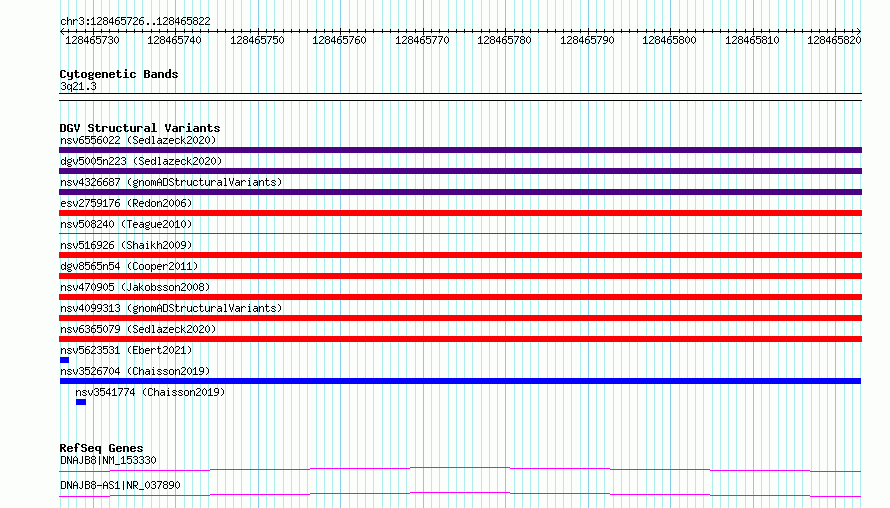
Task: Select ruler position 128465820
Action: click(834, 40)
